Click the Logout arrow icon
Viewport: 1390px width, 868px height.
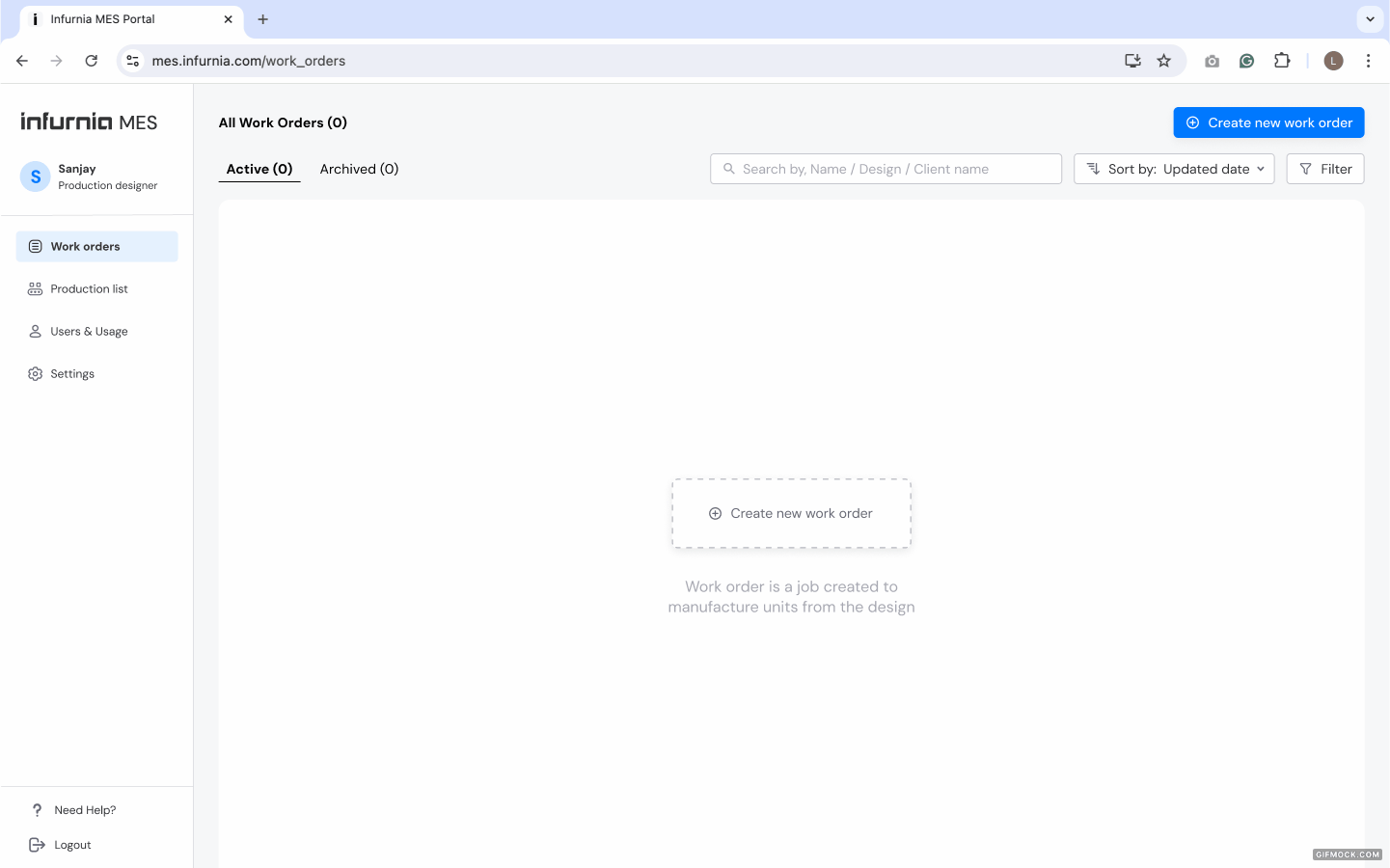37,845
